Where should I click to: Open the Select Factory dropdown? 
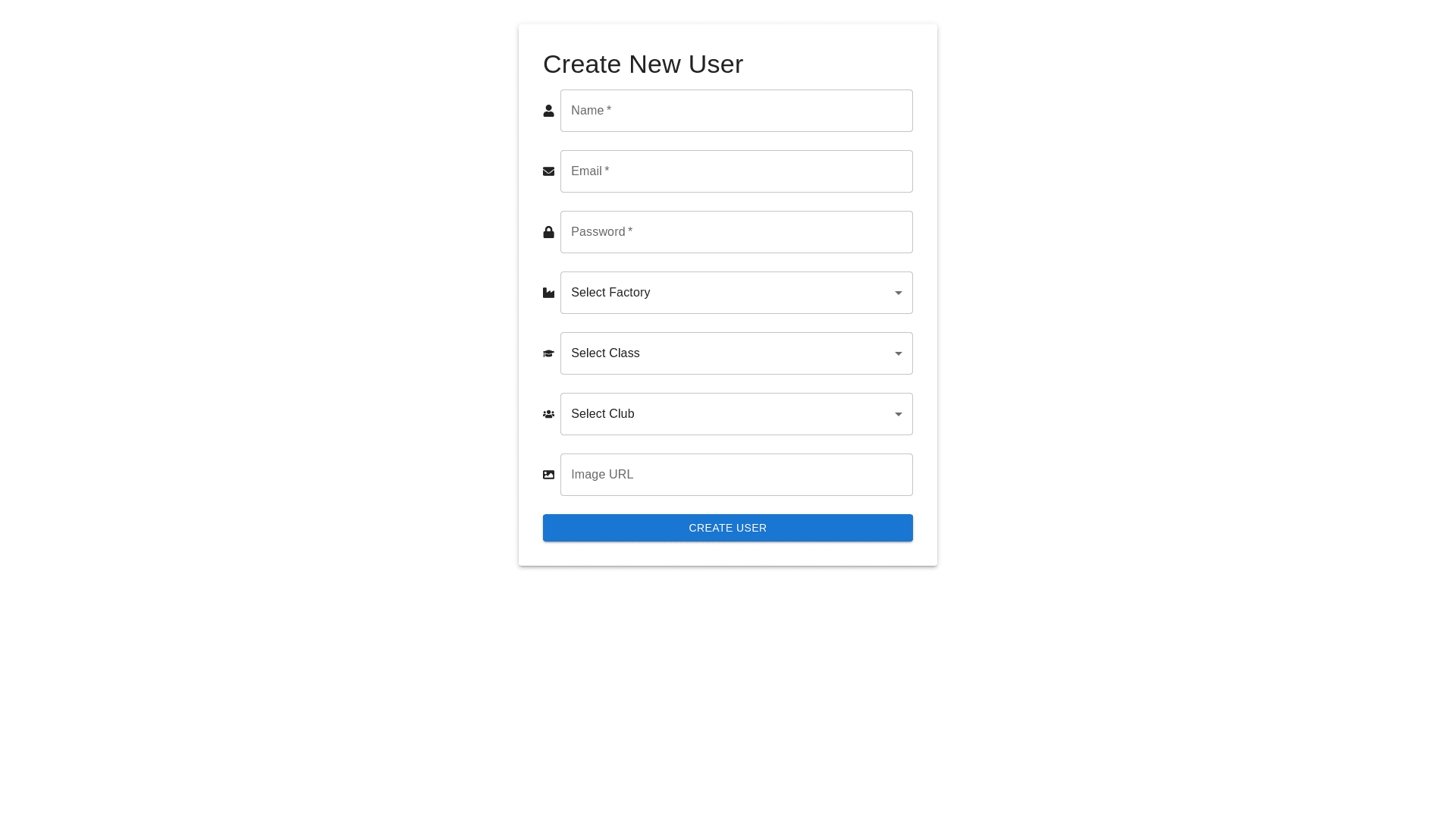pyautogui.click(x=728, y=293)
